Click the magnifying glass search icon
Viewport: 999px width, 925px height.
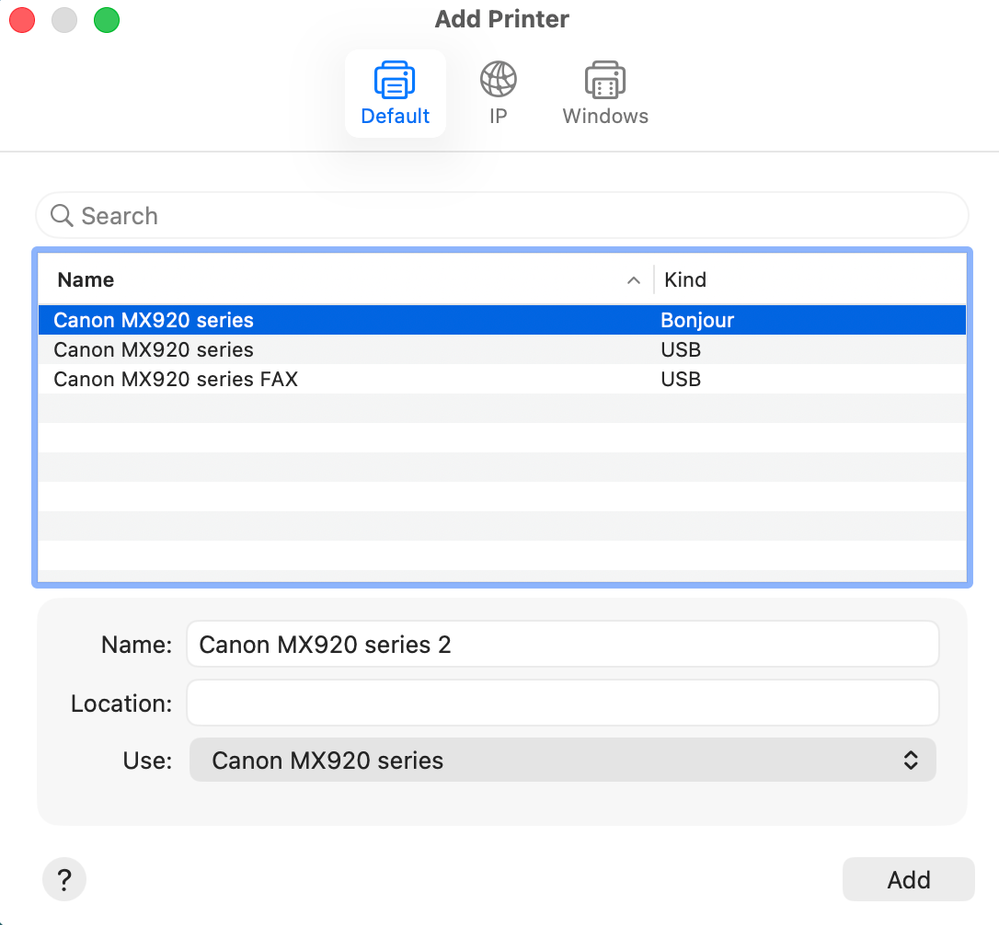[62, 215]
